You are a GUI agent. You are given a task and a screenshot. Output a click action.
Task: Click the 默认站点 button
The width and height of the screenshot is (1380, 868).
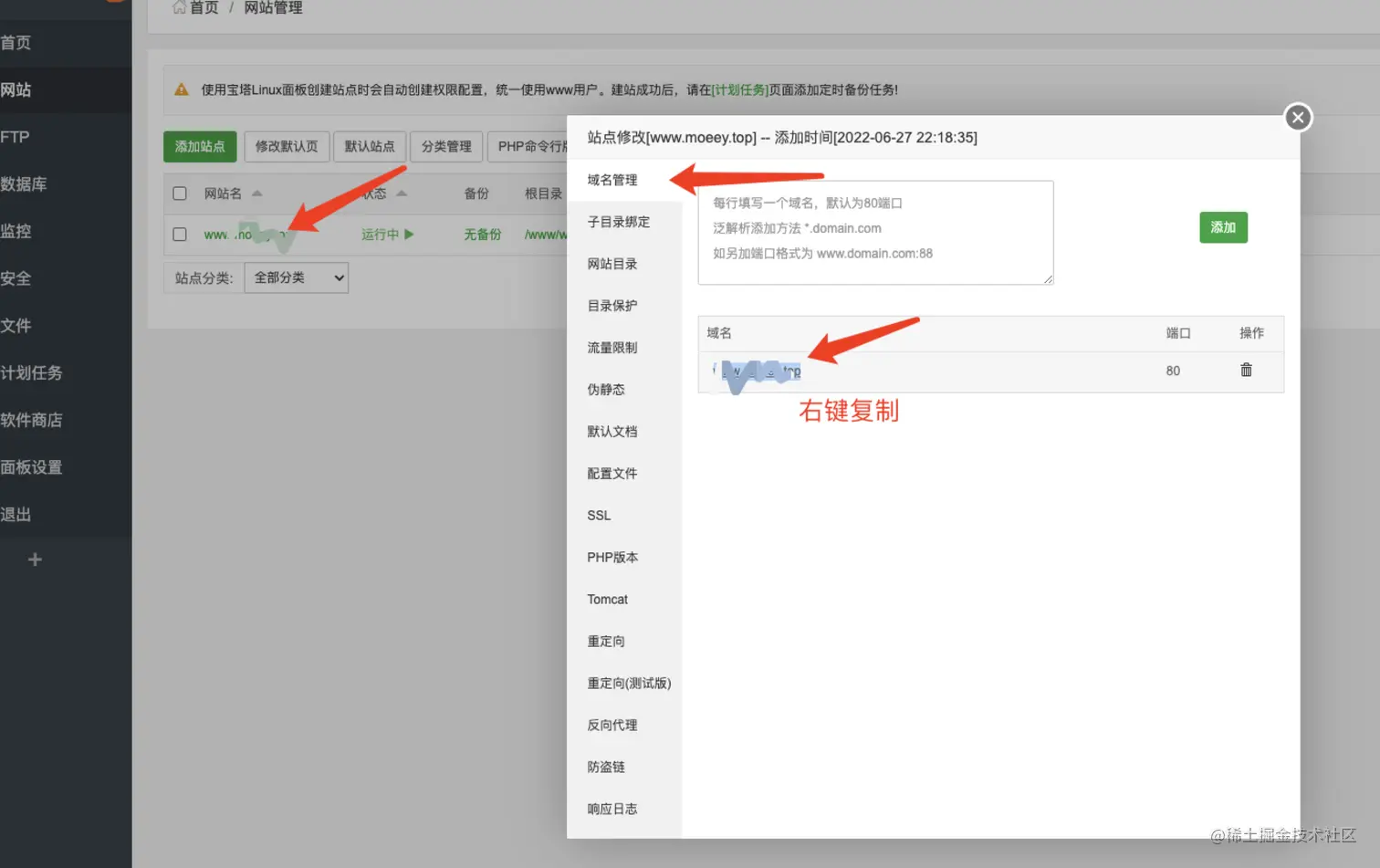tap(370, 146)
